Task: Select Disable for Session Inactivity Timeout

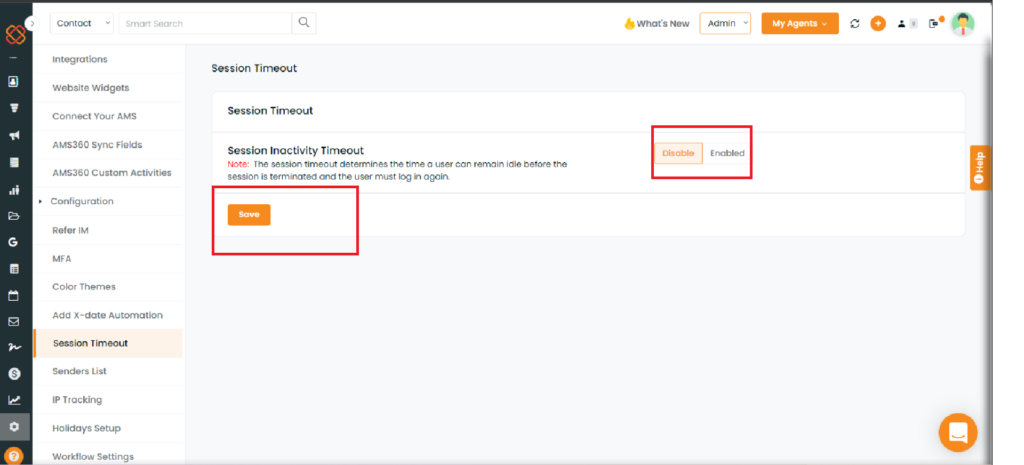Action: pyautogui.click(x=678, y=153)
